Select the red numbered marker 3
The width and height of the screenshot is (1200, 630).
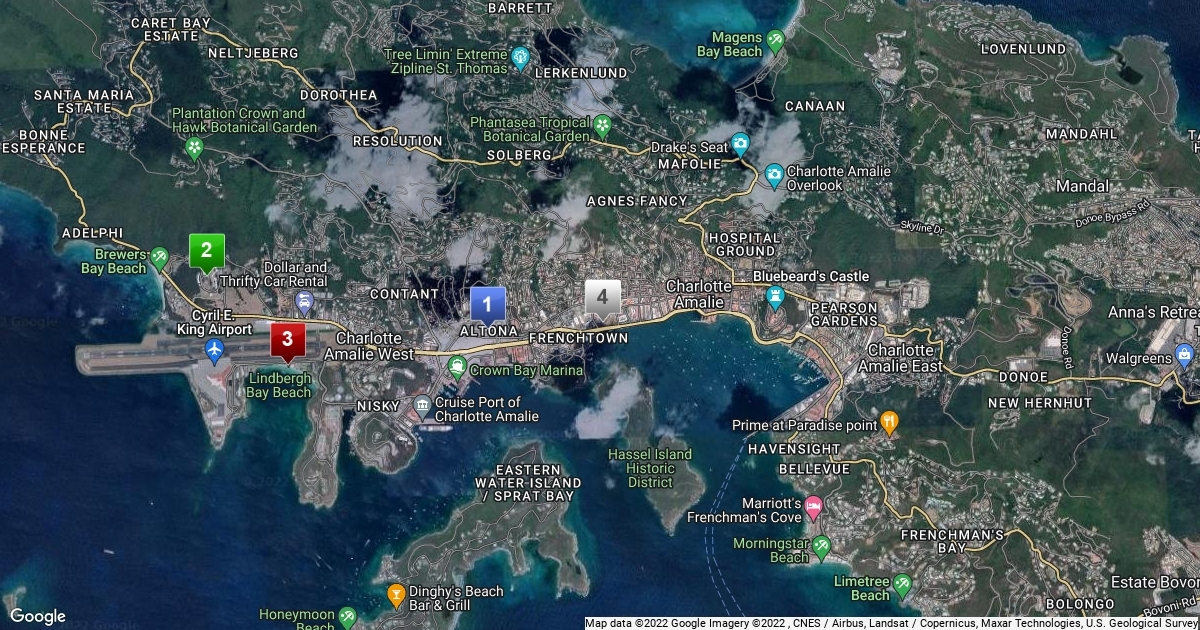[x=288, y=339]
